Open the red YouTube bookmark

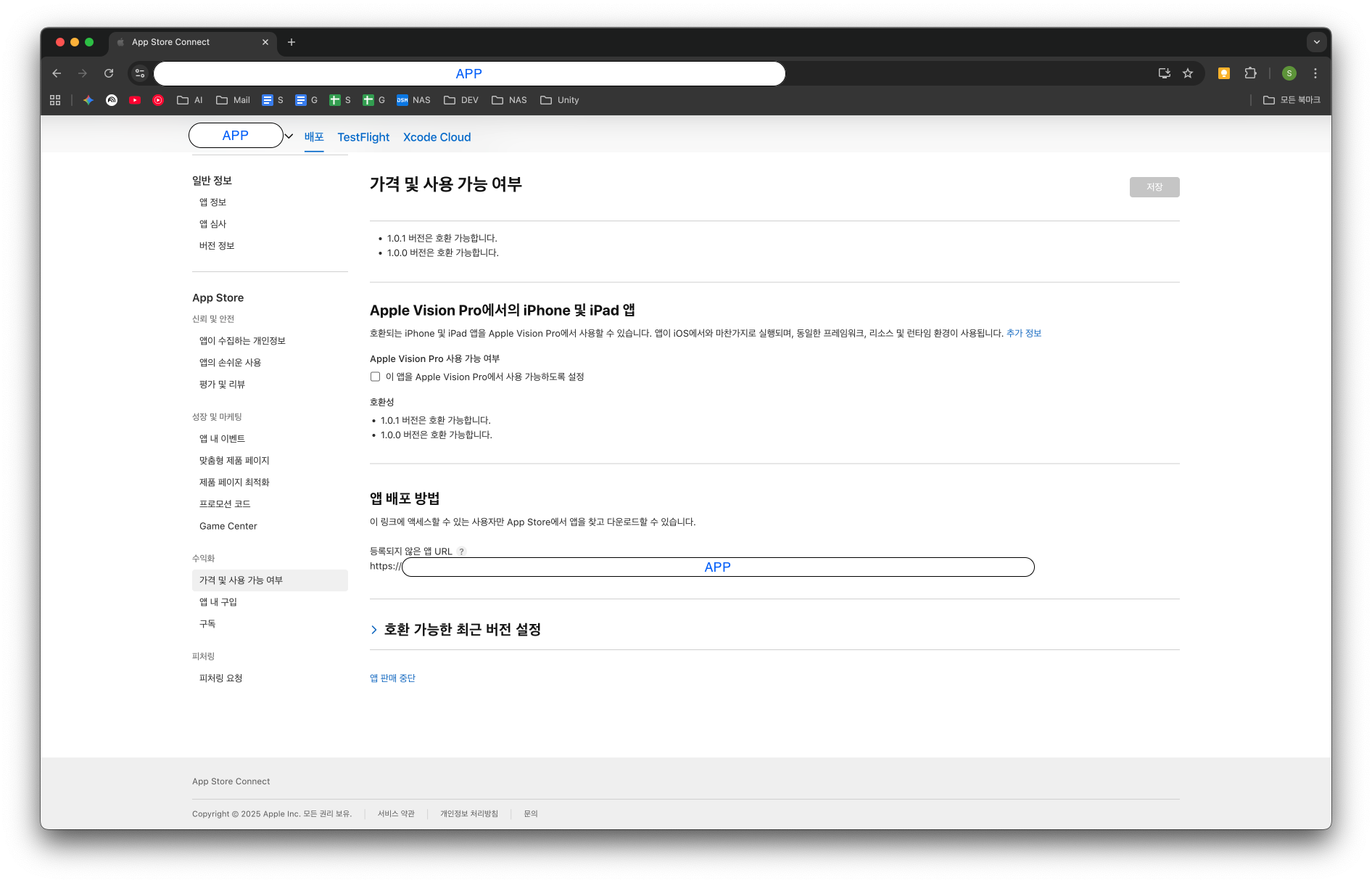tap(135, 100)
